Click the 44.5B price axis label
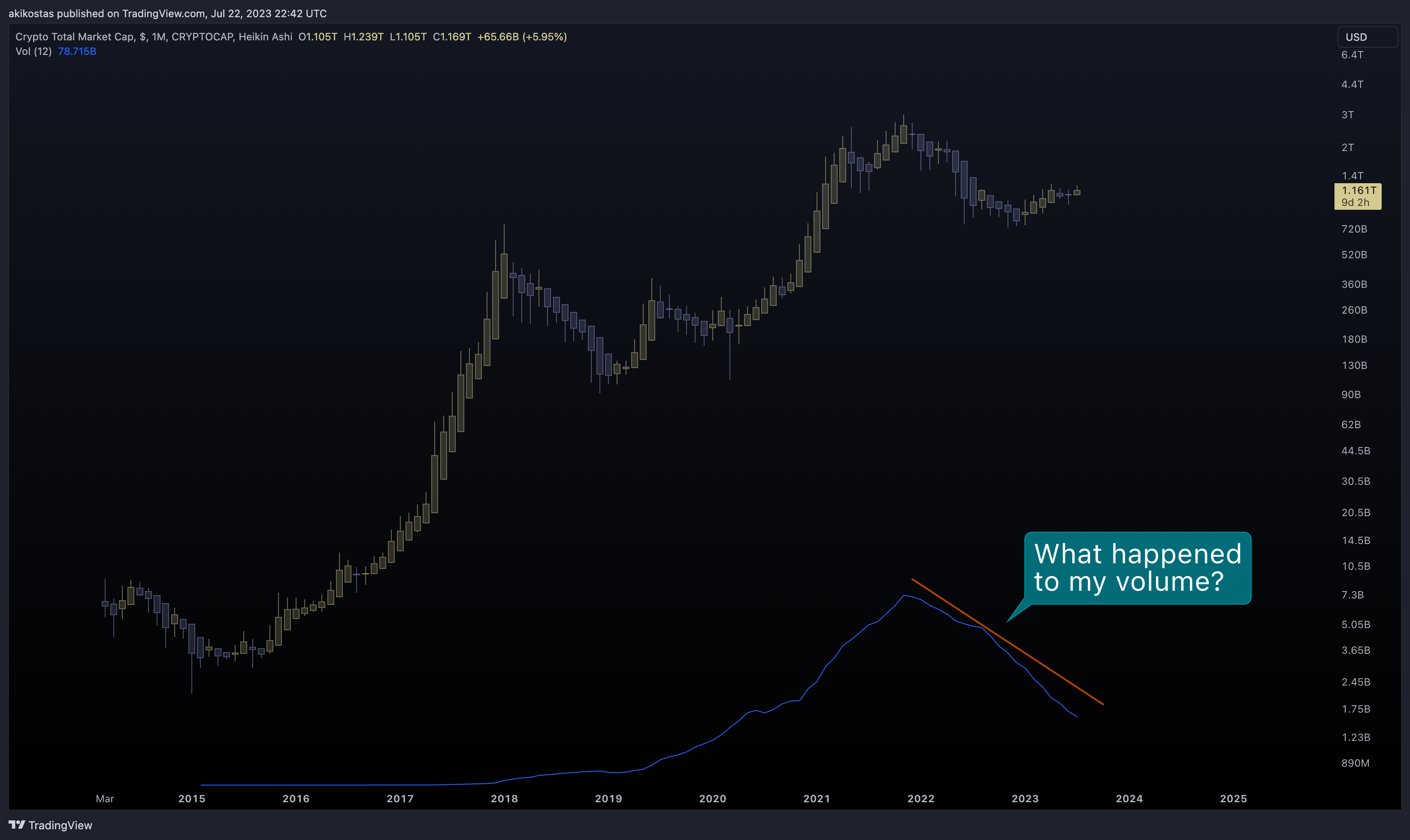This screenshot has width=1410, height=840. coord(1356,450)
